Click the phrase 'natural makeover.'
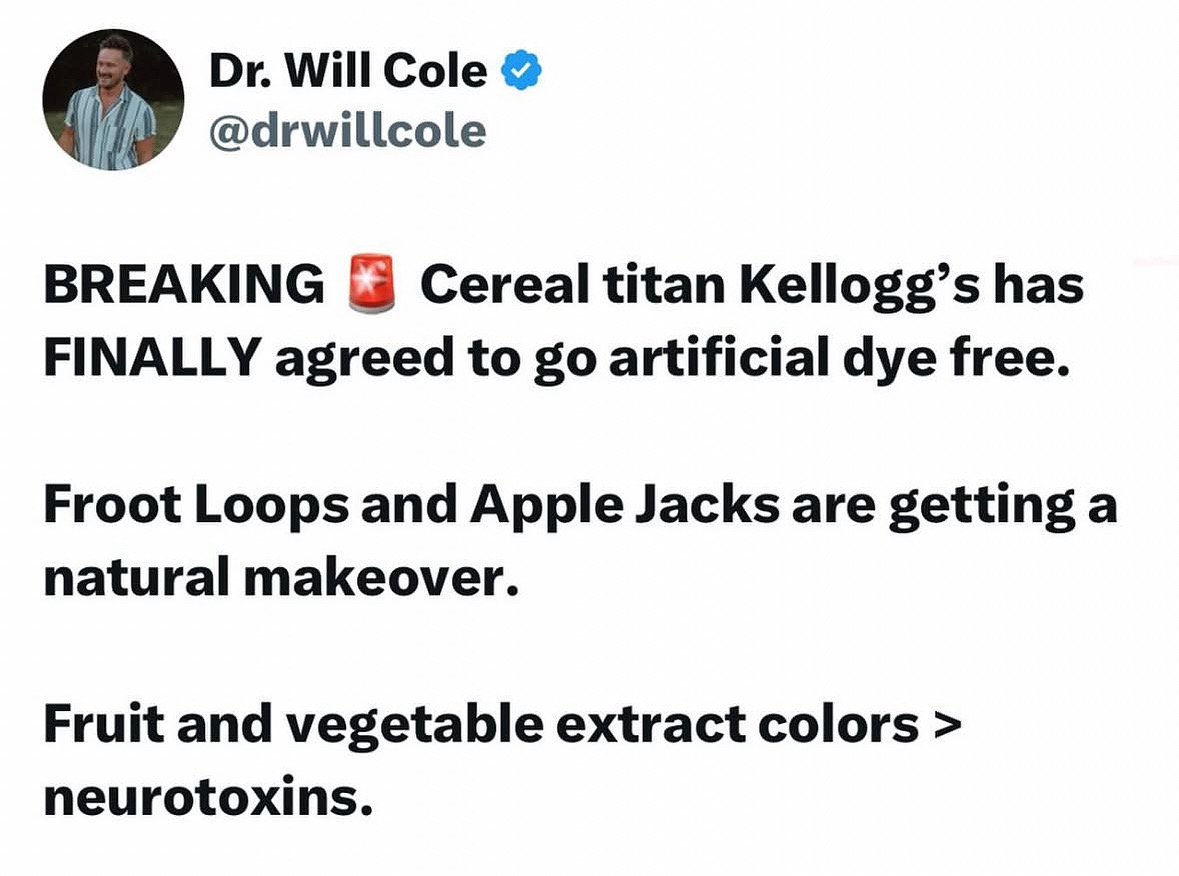Viewport: 1179px width, 876px height. 281,577
